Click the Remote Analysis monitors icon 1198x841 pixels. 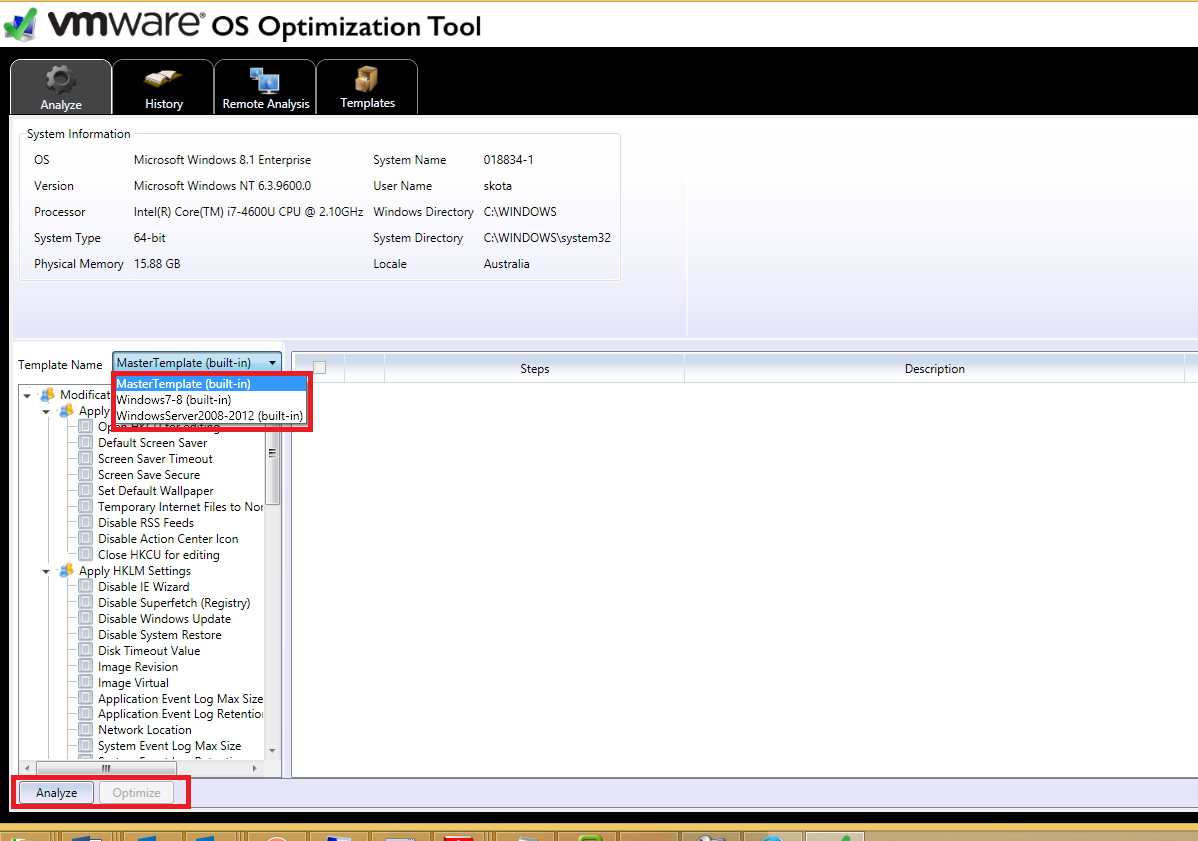tap(265, 80)
